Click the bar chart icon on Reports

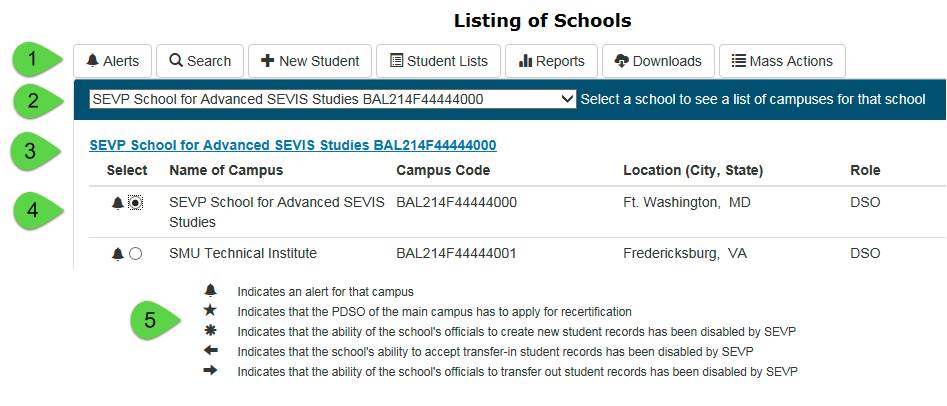525,61
